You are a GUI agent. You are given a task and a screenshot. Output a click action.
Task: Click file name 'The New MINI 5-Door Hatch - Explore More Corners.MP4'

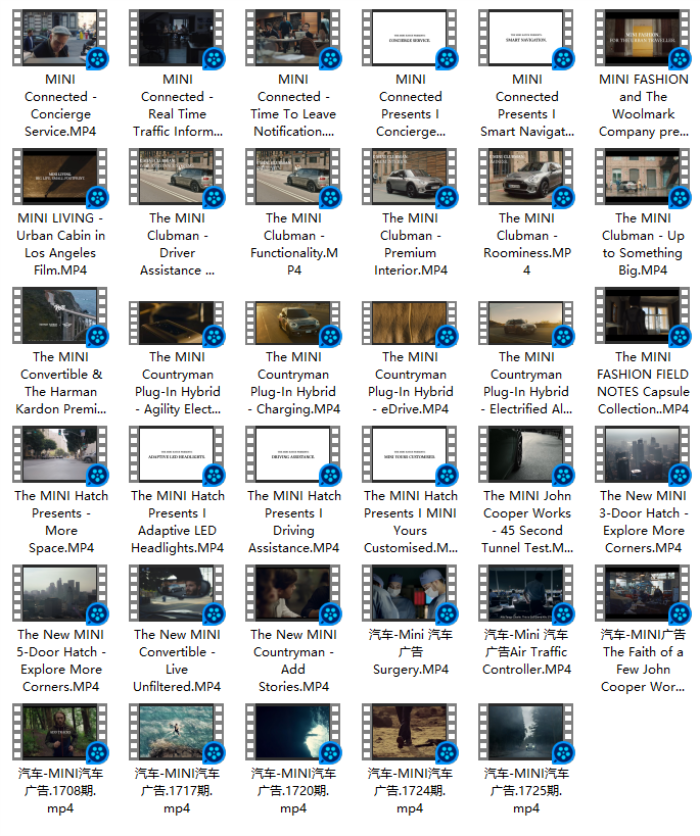[61, 660]
